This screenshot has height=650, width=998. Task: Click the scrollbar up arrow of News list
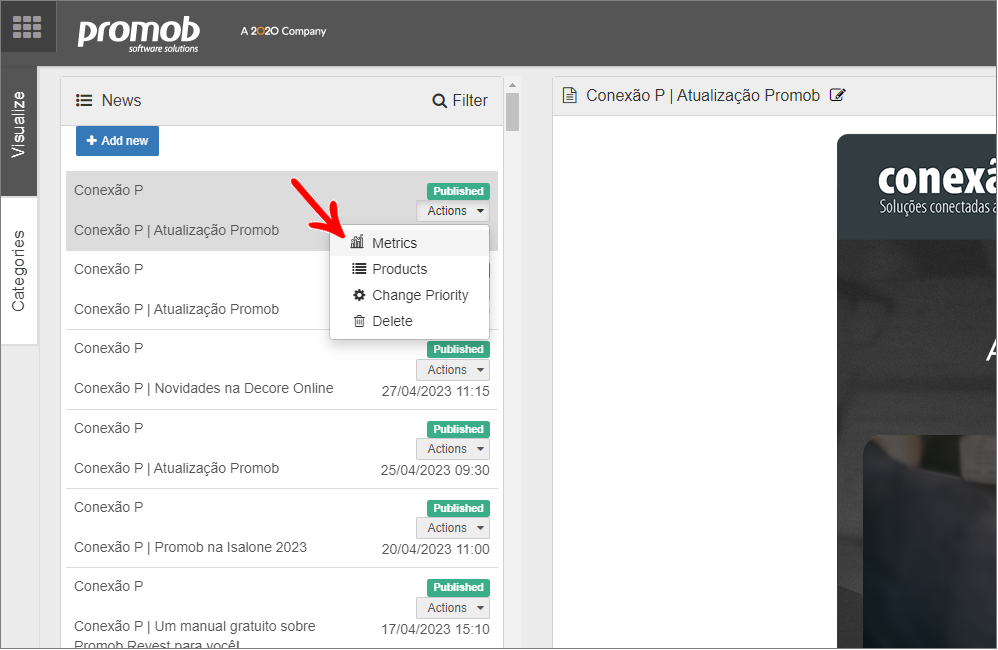coord(512,85)
